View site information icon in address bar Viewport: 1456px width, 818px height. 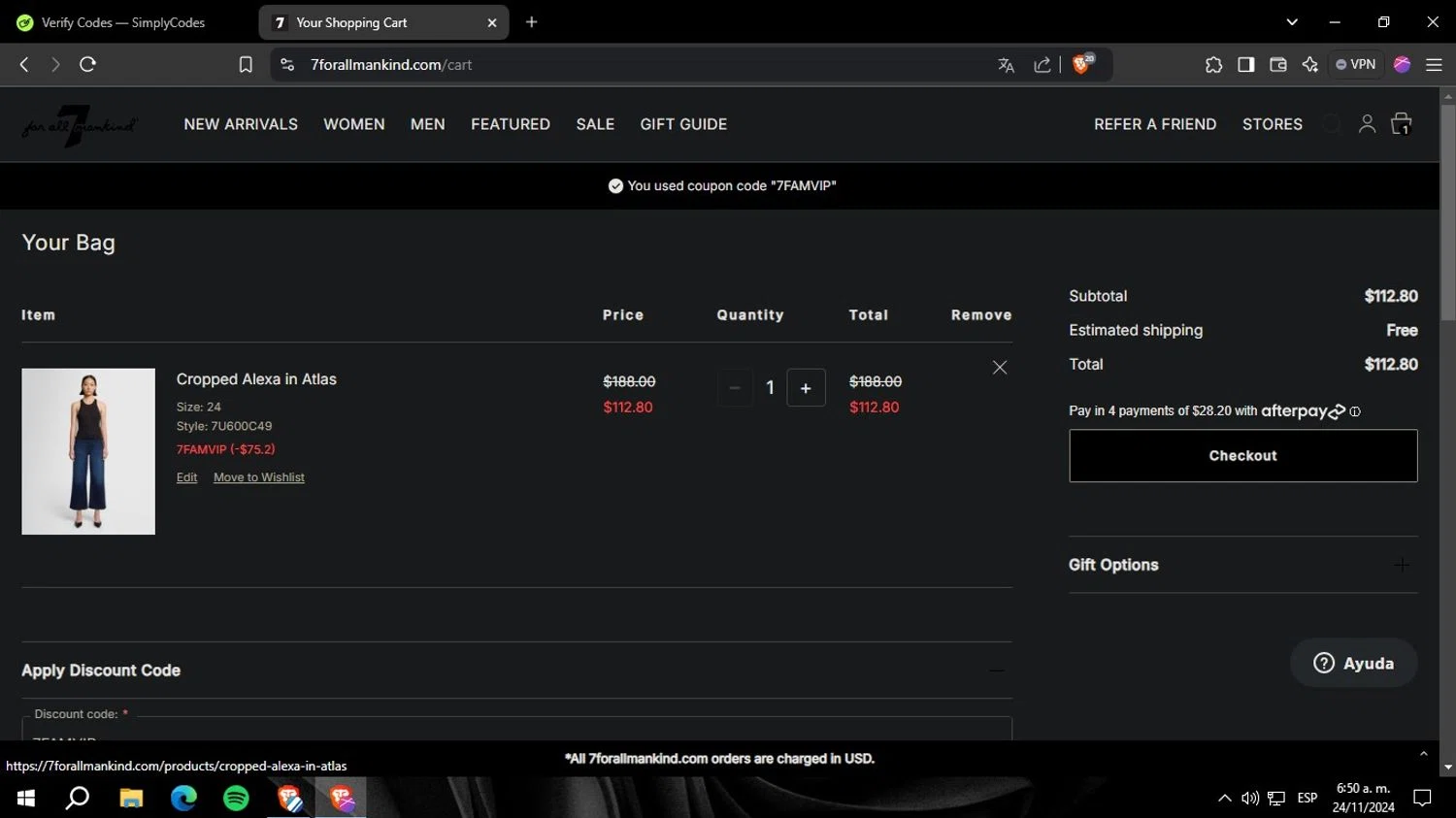pos(287,65)
